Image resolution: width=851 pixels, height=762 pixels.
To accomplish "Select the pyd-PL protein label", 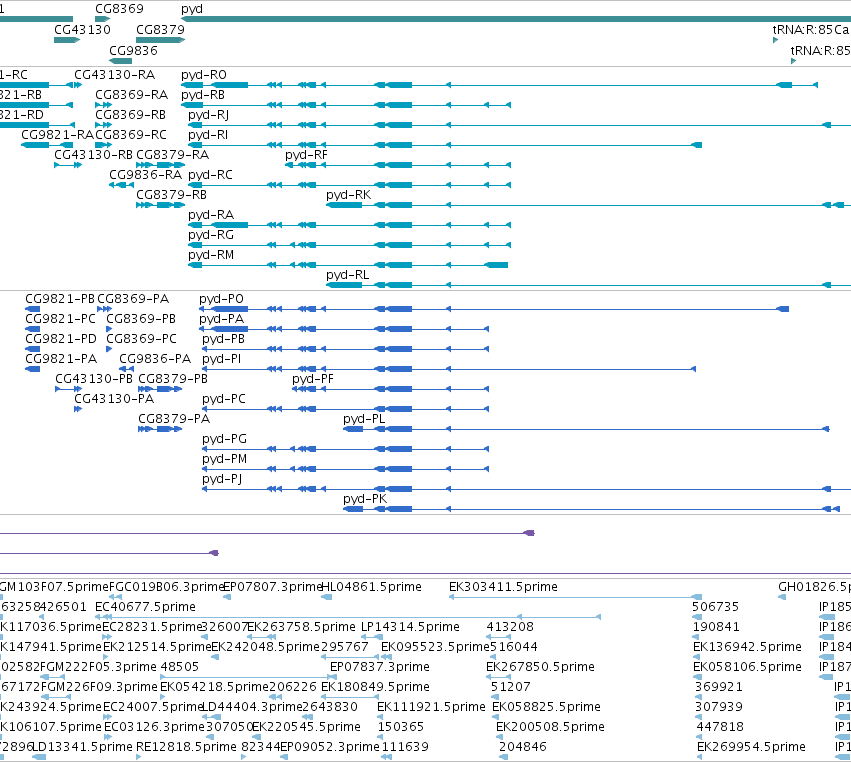I will (364, 420).
